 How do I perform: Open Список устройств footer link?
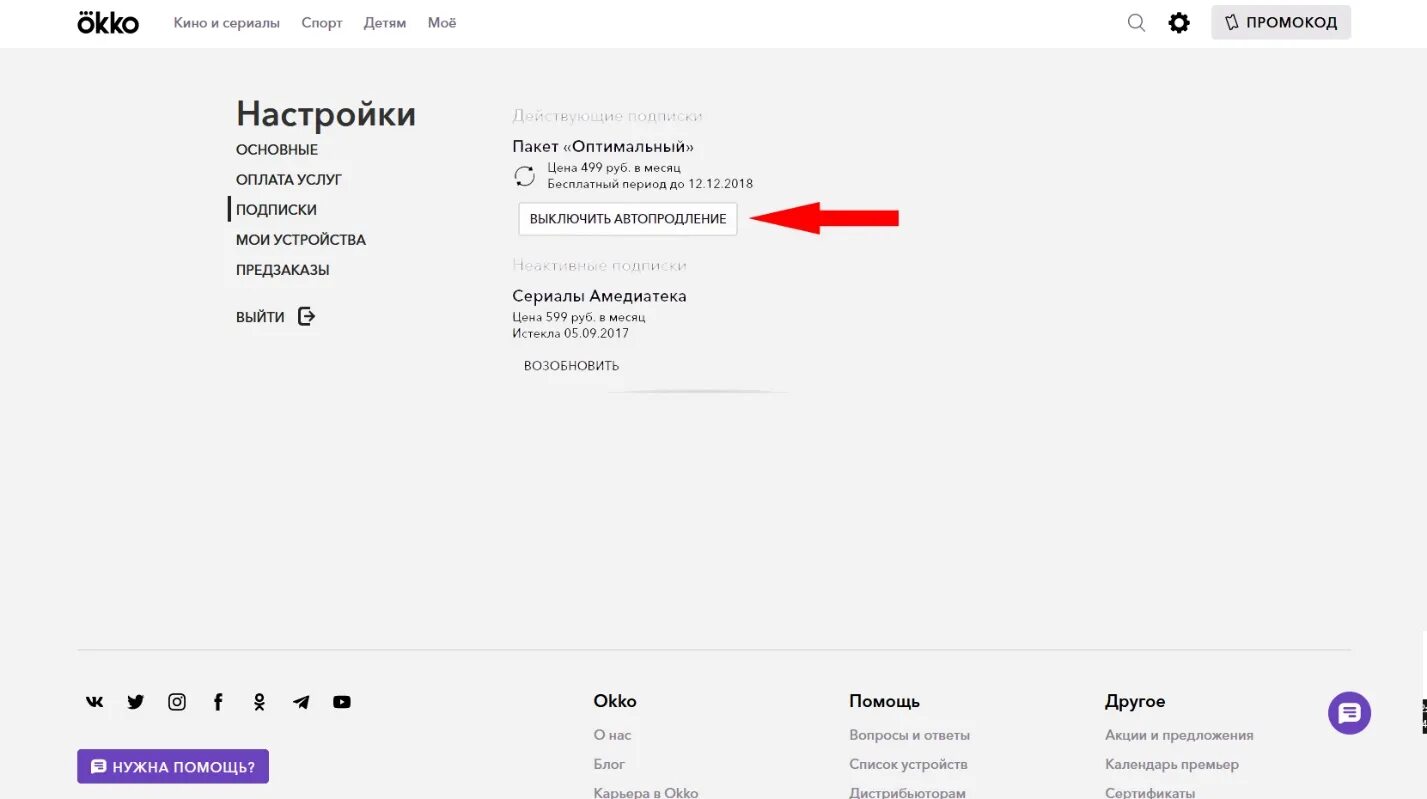point(908,764)
